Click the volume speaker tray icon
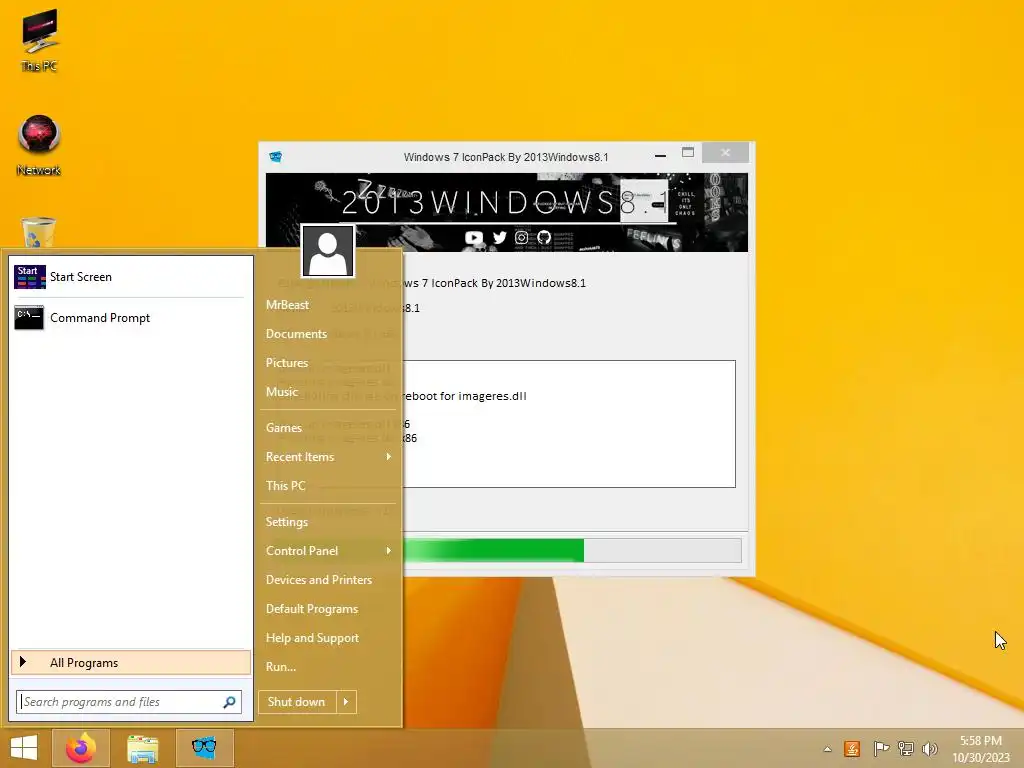Viewport: 1024px width, 768px height. click(929, 748)
